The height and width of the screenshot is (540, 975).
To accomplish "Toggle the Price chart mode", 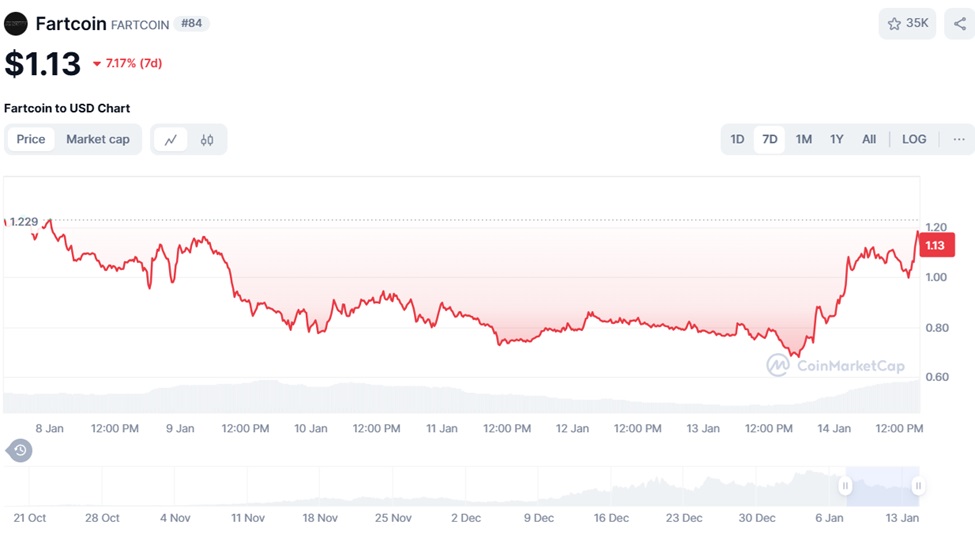I will 31,139.
